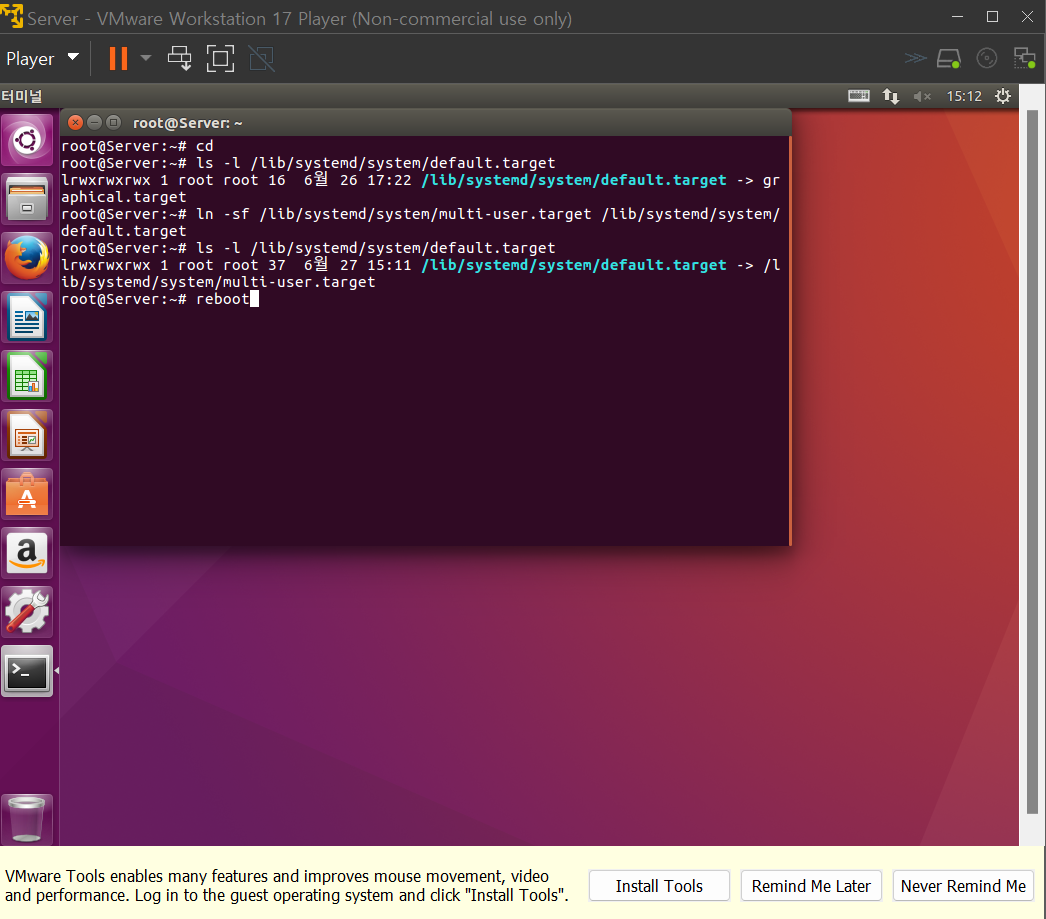Click the 'root@Server:~# cd' line
The height and width of the screenshot is (919, 1046).
tap(137, 145)
